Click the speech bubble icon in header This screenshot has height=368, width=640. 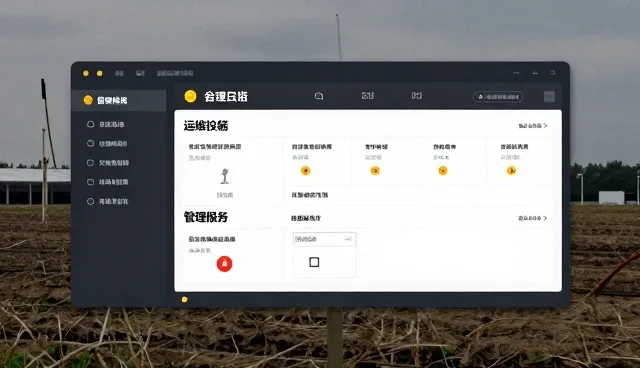319,96
